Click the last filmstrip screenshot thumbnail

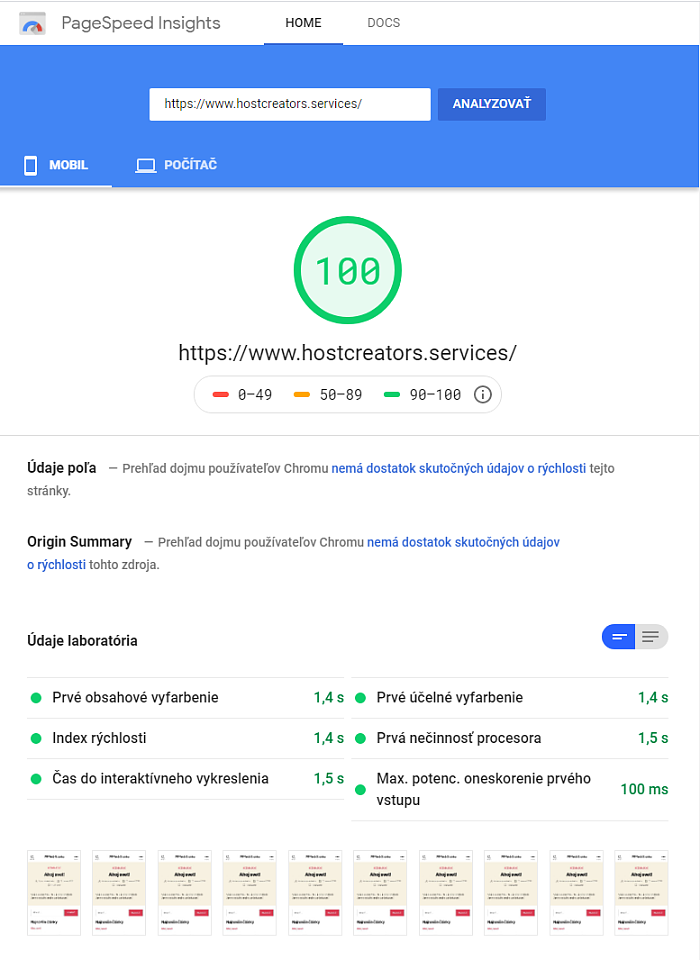tap(641, 893)
